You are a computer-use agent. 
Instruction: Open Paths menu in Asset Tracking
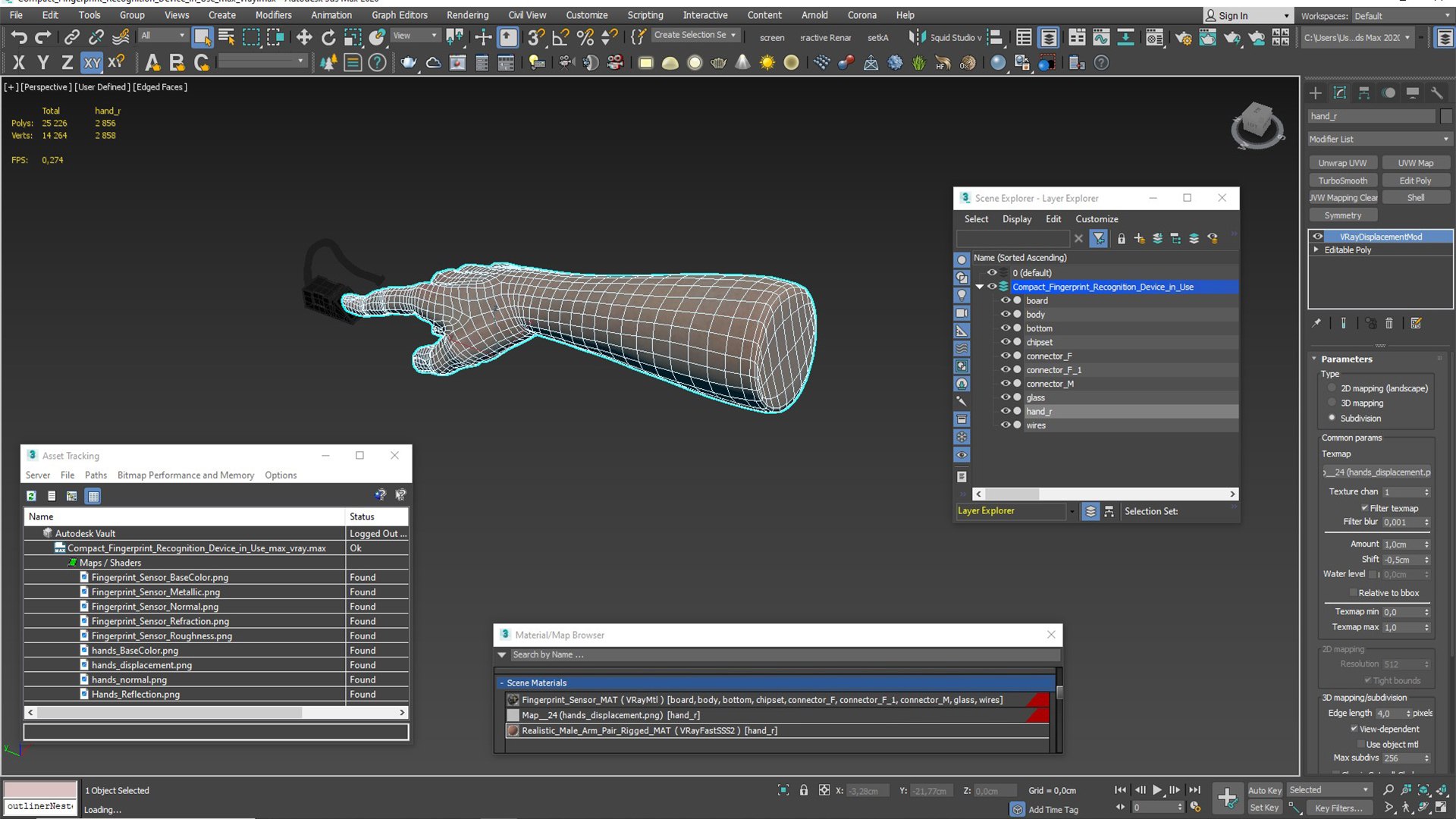click(96, 475)
